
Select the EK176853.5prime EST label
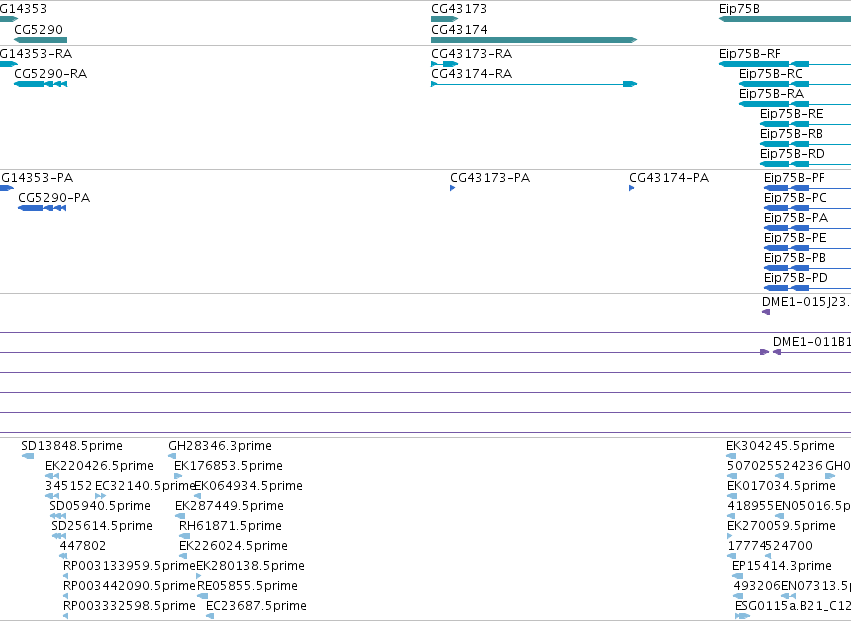pos(228,466)
